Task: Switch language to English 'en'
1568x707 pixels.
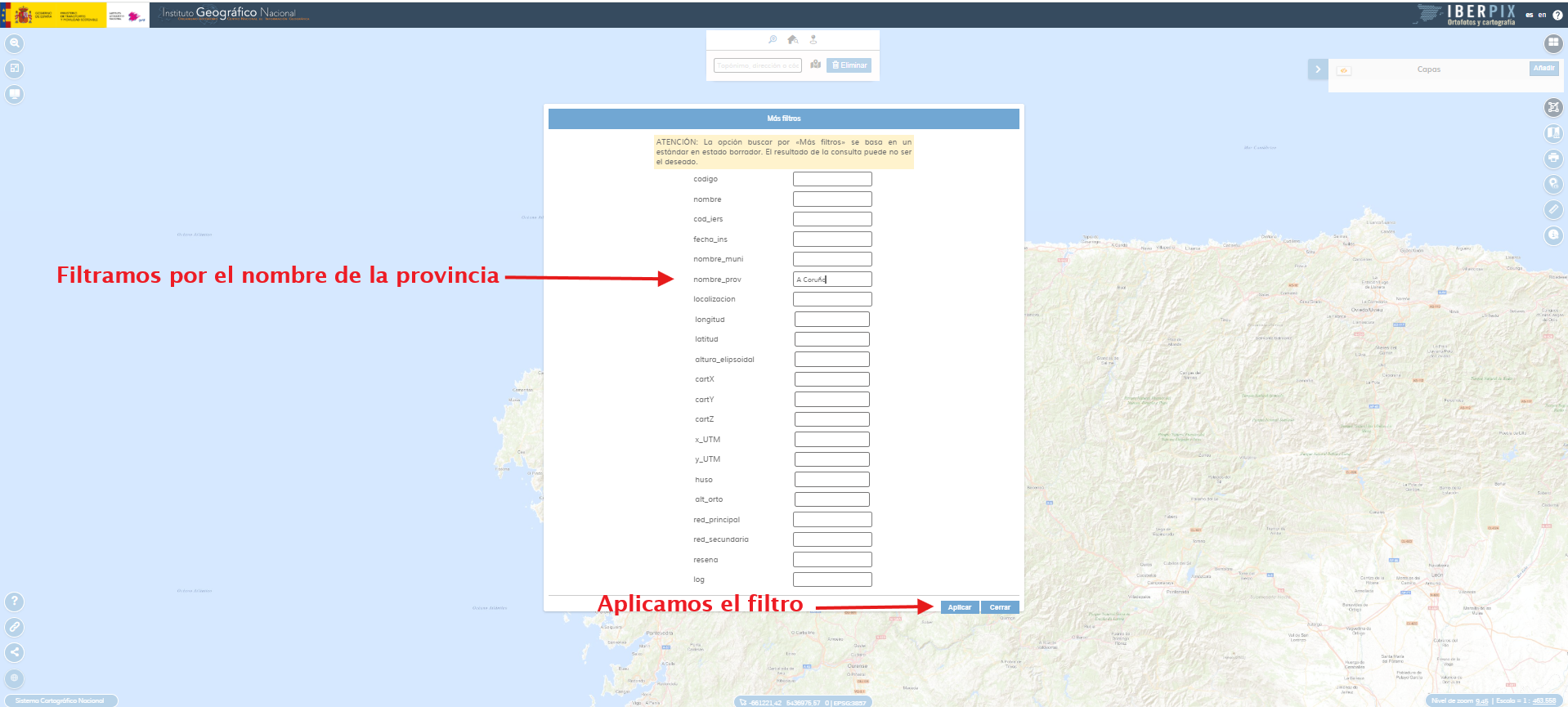Action: coord(1543,15)
